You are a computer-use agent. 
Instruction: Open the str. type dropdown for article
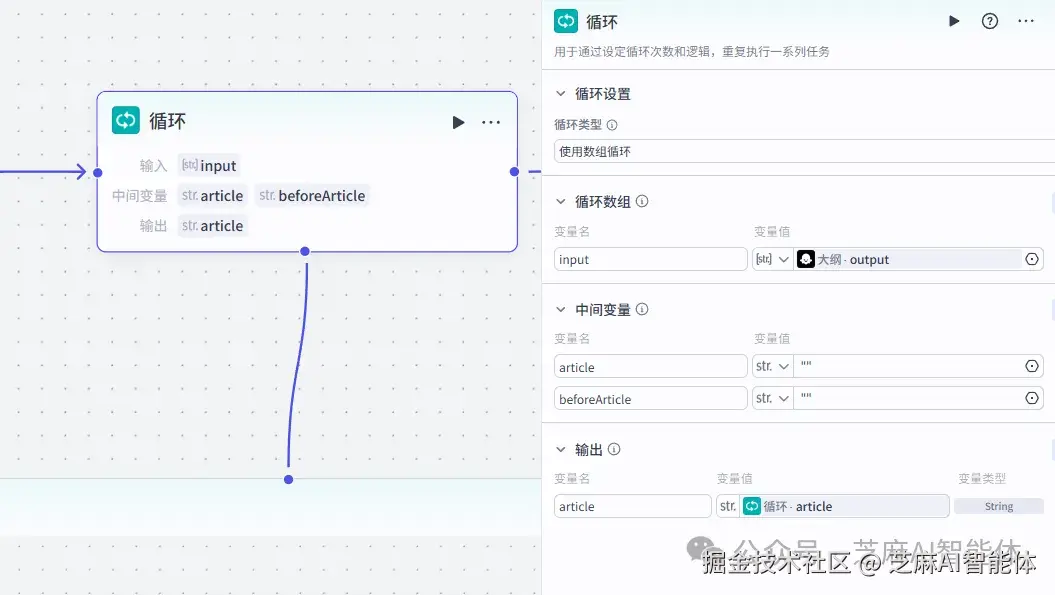point(772,366)
